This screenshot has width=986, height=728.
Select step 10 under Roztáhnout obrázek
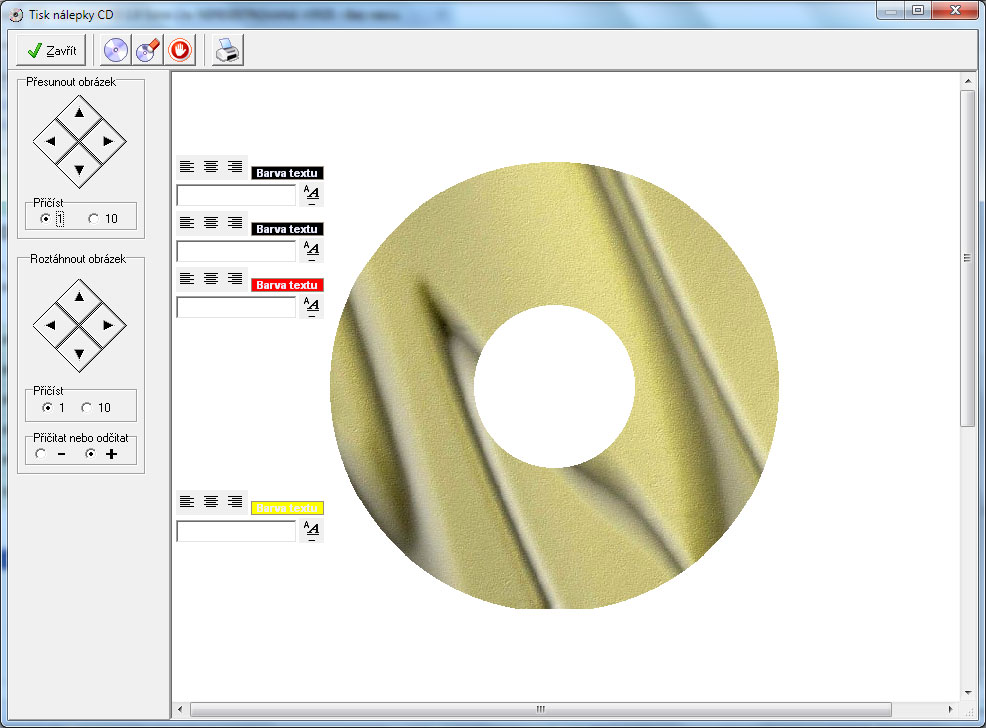pos(87,408)
